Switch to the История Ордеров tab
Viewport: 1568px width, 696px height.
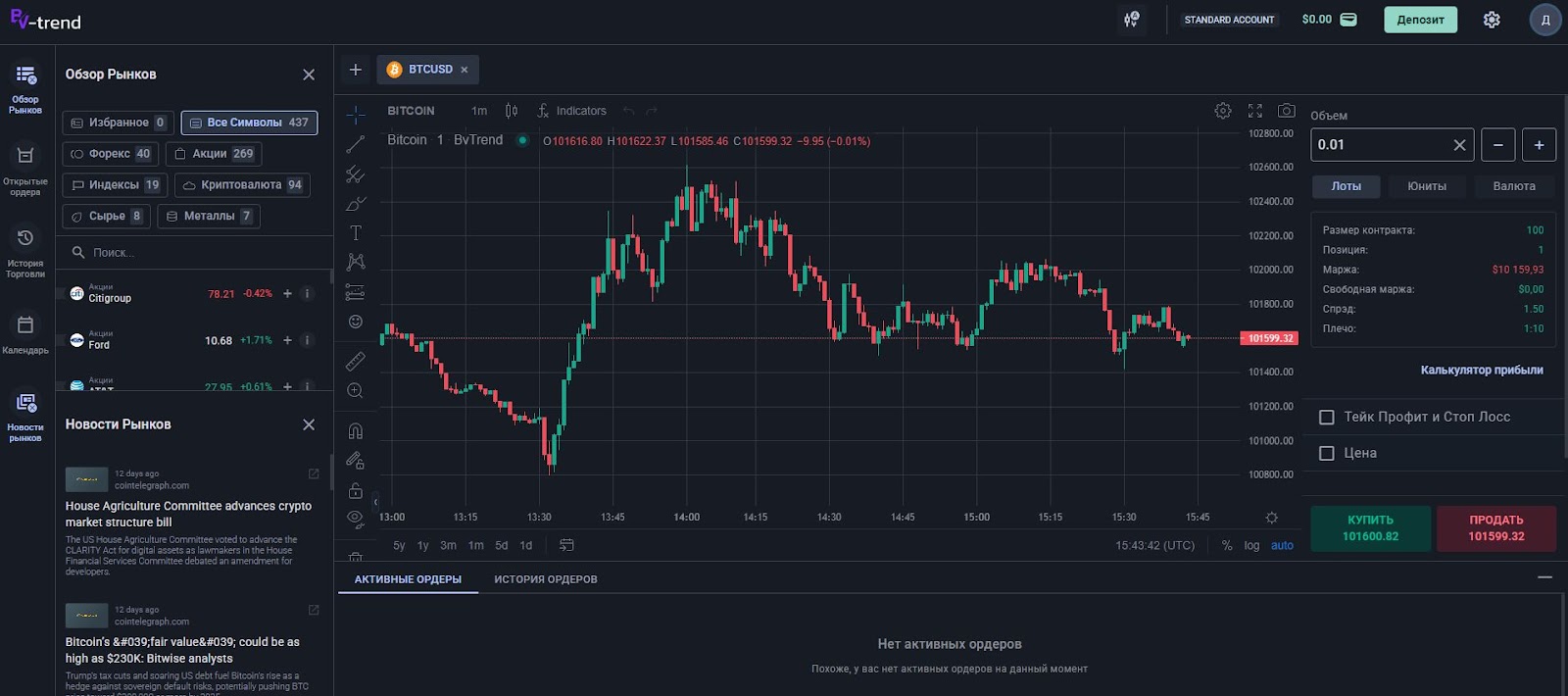tap(546, 579)
